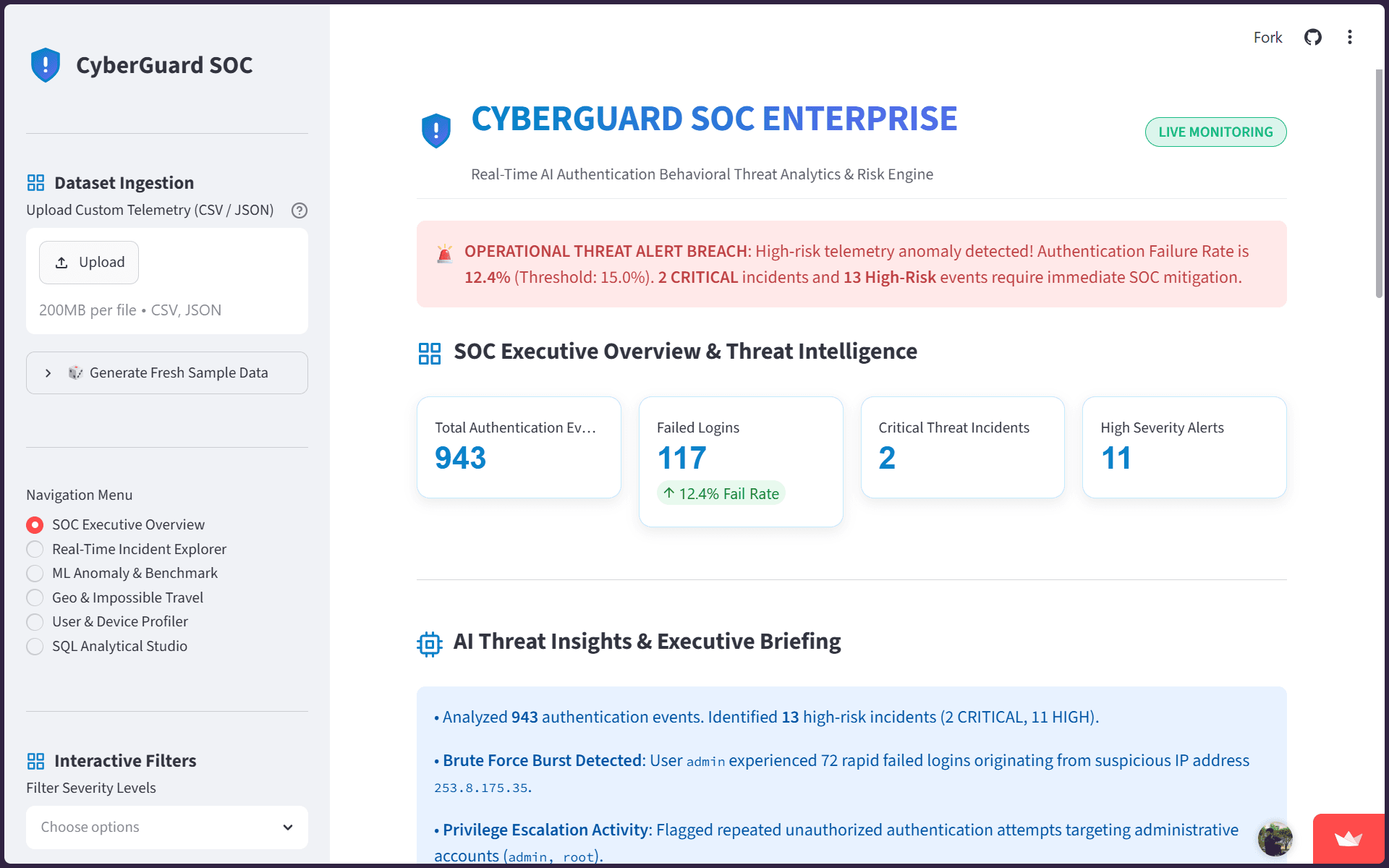
Task: Click the siren alert icon in the threat banner
Action: 445,252
